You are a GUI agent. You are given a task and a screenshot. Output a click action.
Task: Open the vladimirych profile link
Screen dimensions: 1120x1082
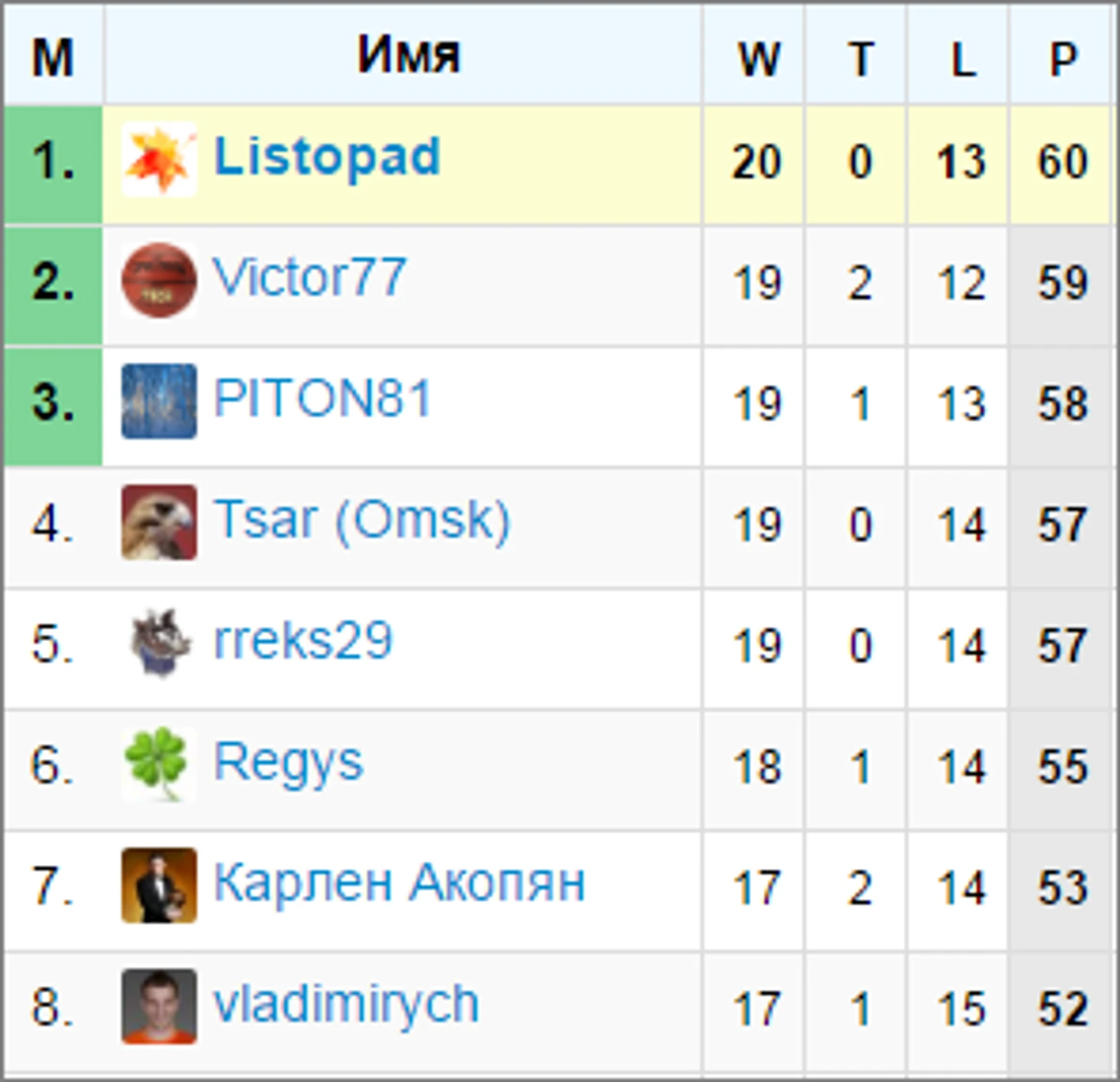(x=346, y=1005)
